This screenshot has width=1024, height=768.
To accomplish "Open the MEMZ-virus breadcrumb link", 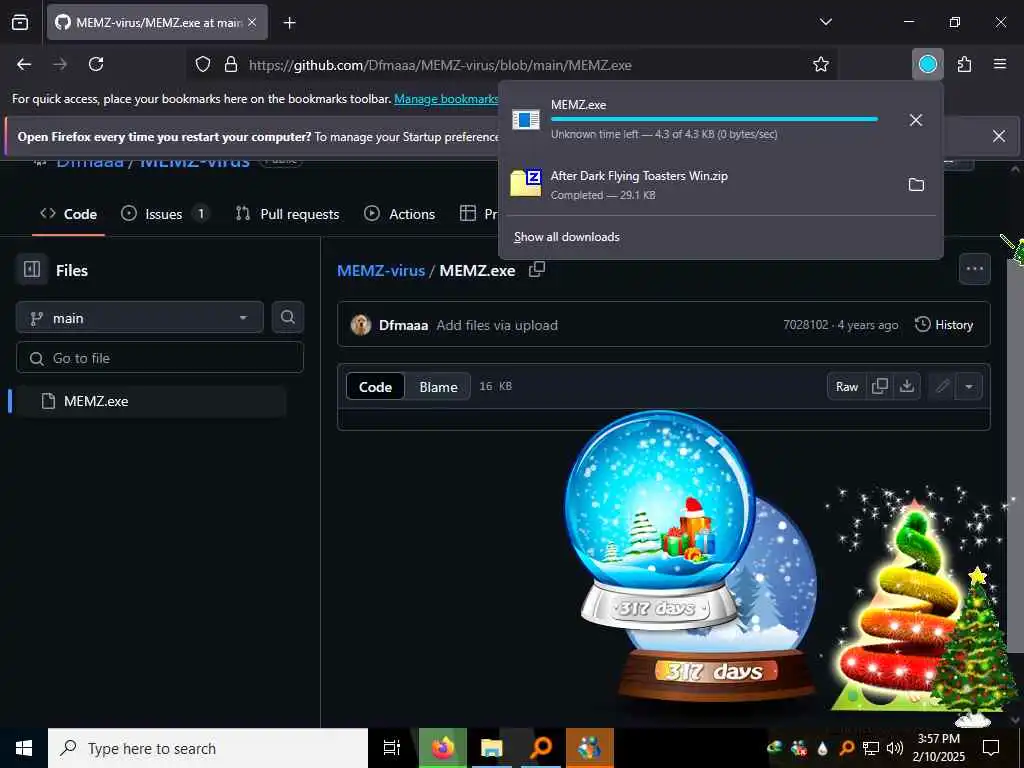I will click(x=381, y=270).
